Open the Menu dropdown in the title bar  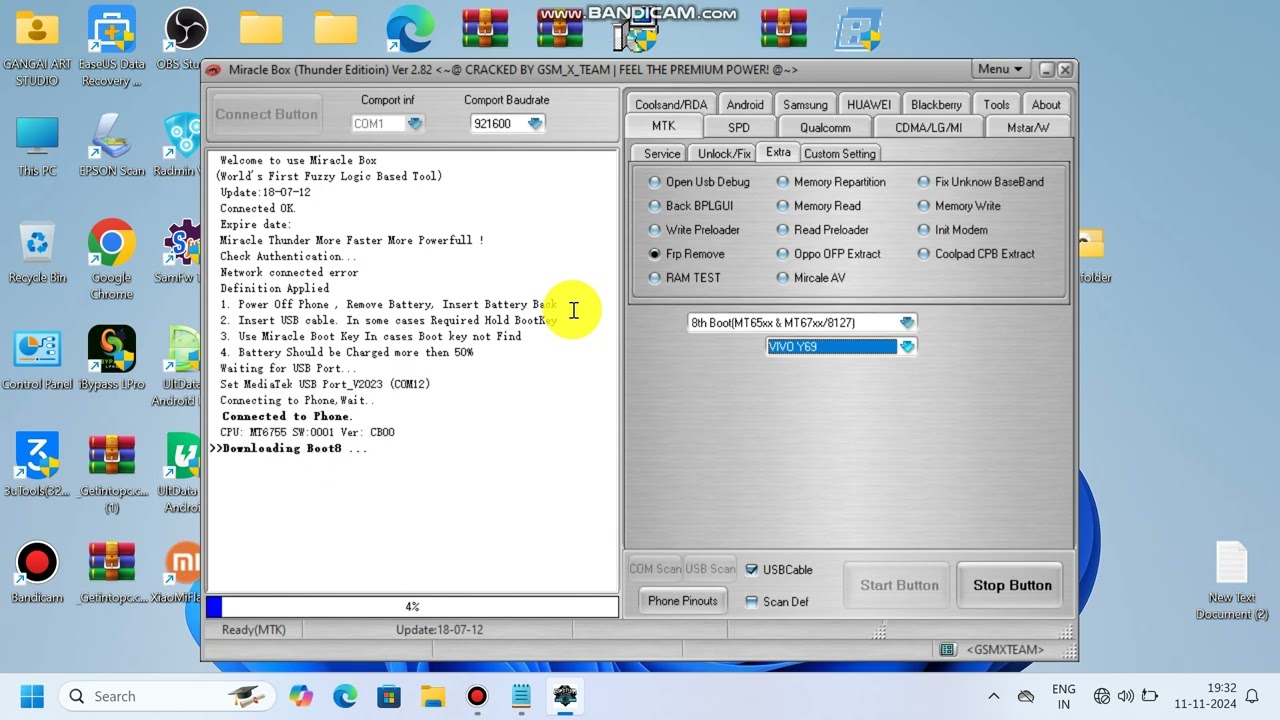1000,69
